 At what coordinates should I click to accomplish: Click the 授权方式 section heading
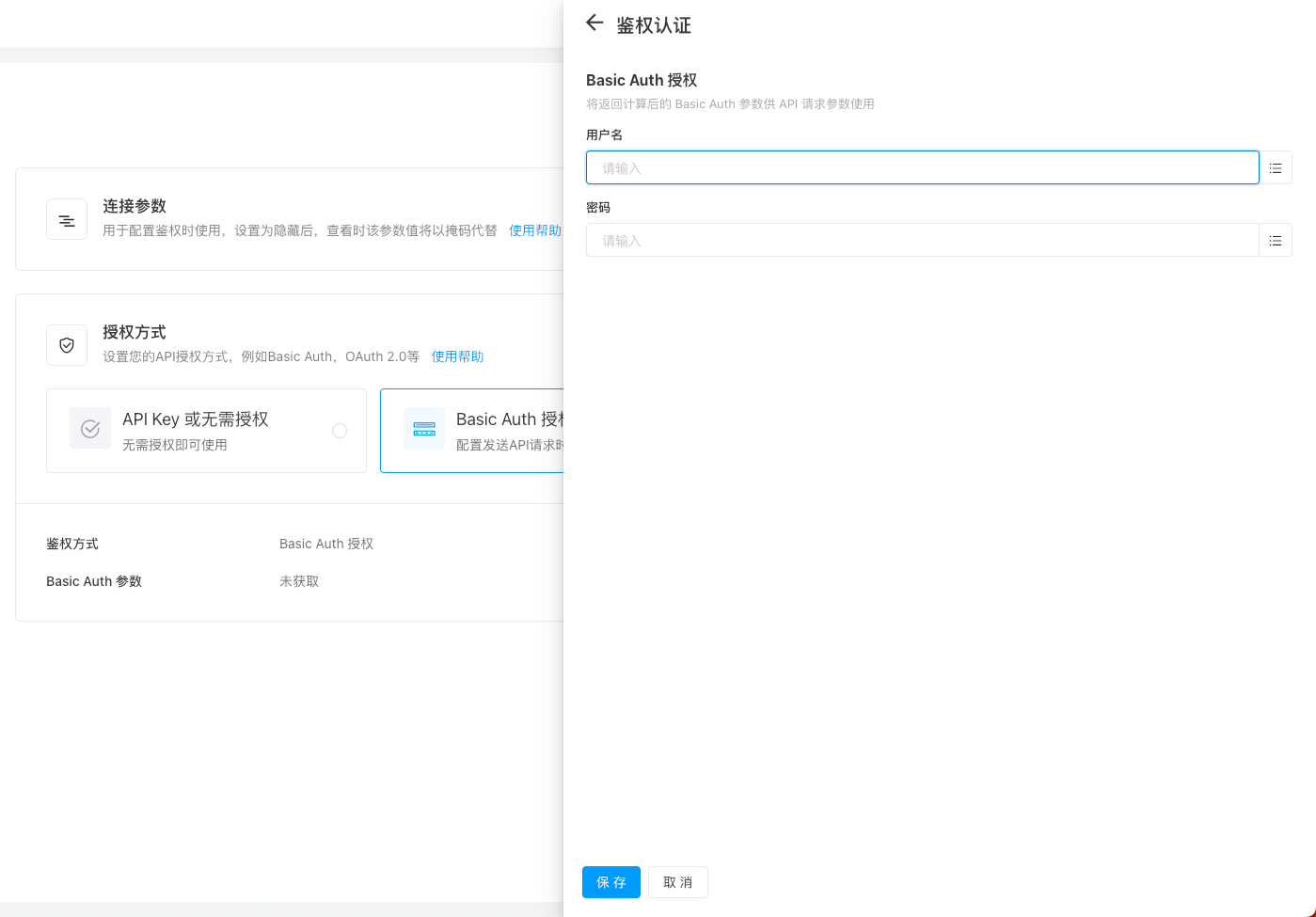coord(135,332)
